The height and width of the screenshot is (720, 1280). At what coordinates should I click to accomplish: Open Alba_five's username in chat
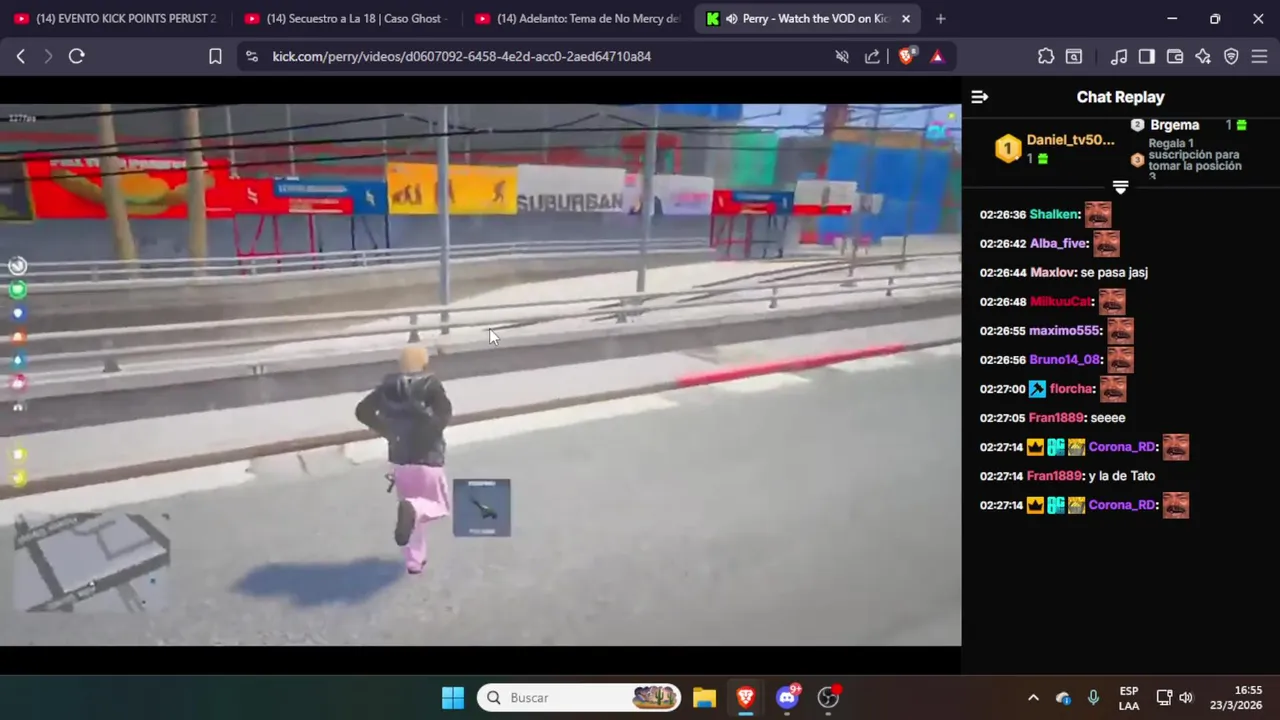point(1058,243)
